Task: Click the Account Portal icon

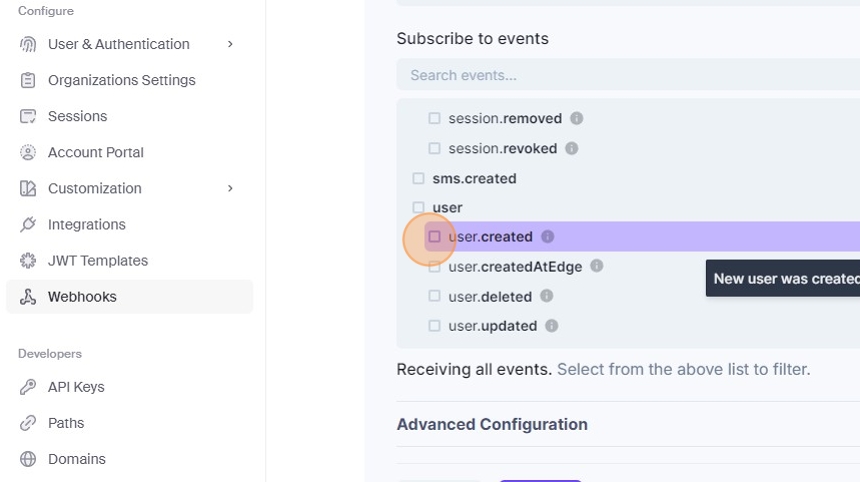Action: coord(28,152)
